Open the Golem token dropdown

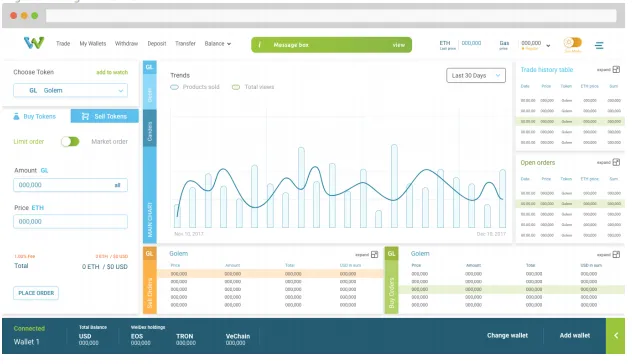pyautogui.click(x=71, y=90)
